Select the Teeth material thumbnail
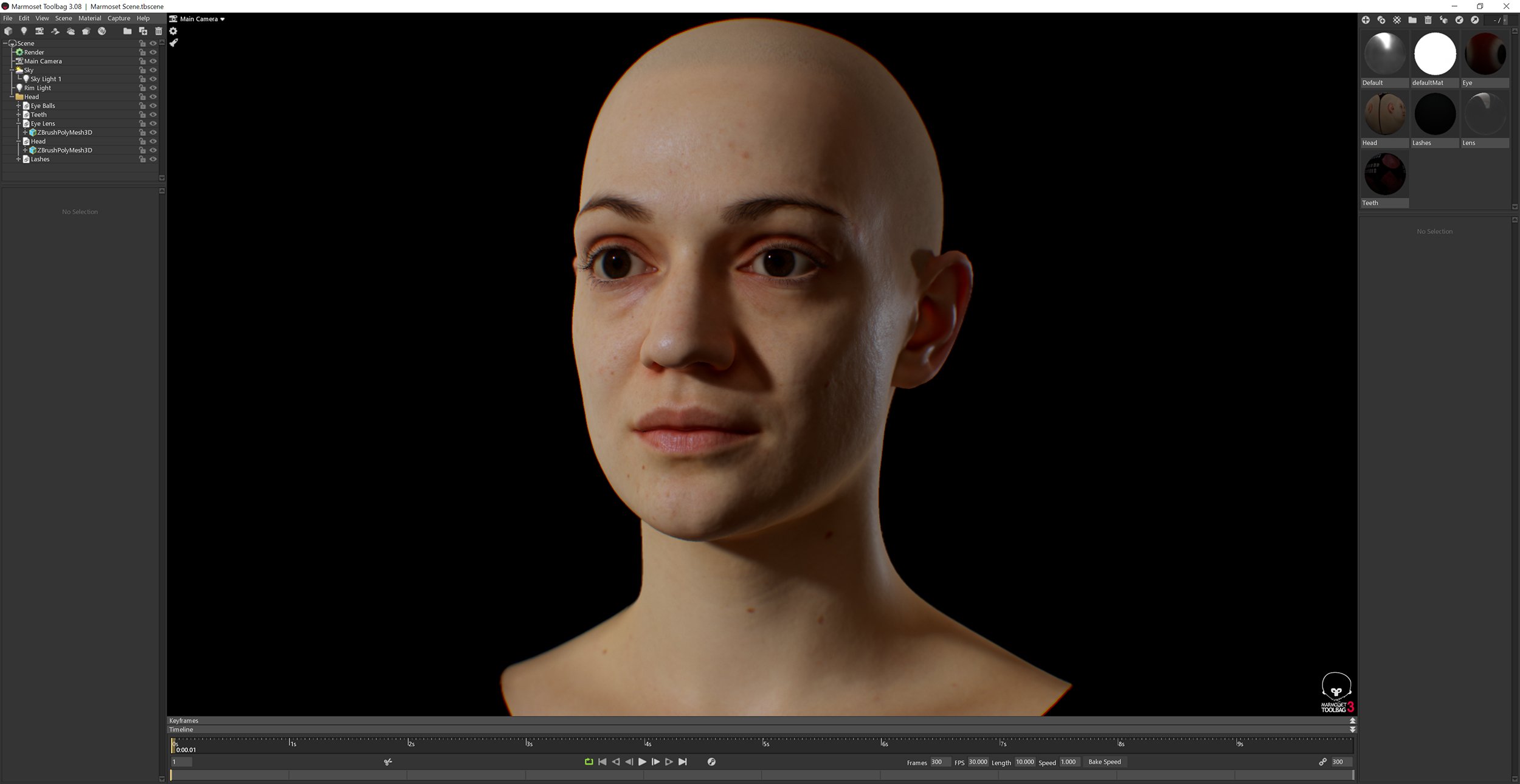 1384,173
